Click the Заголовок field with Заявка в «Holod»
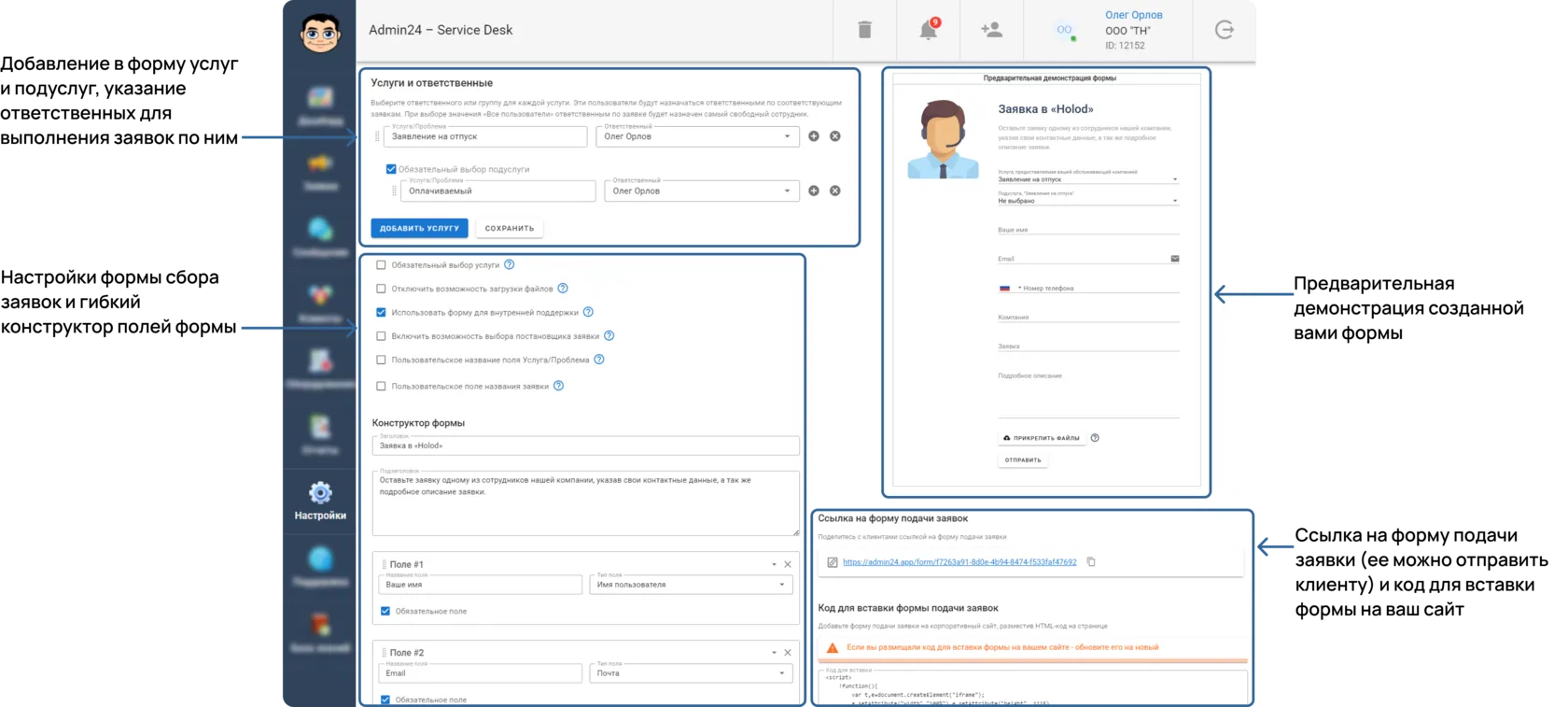This screenshot has width=1568, height=707. tap(585, 445)
